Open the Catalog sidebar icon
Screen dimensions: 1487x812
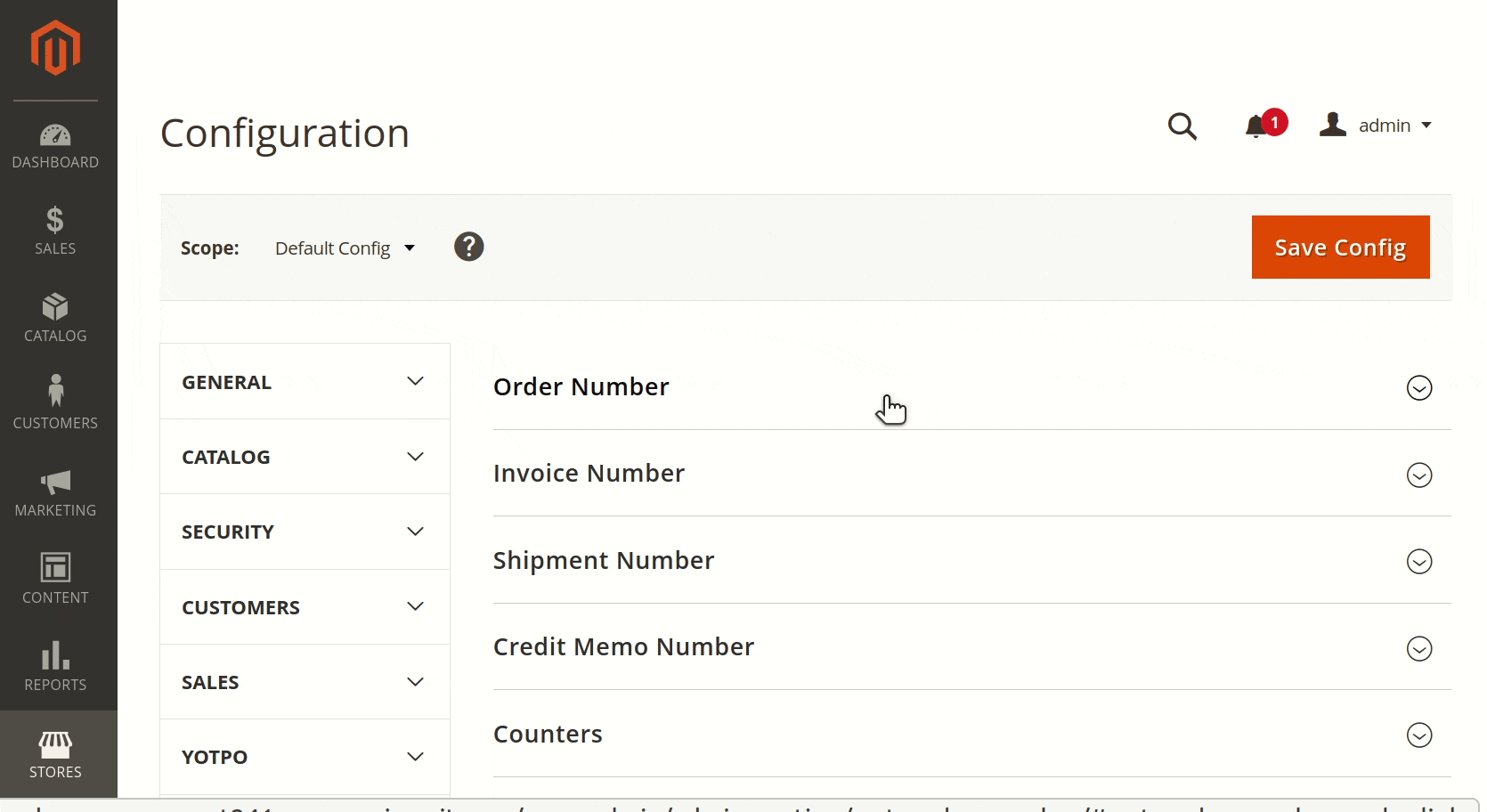coord(55,317)
